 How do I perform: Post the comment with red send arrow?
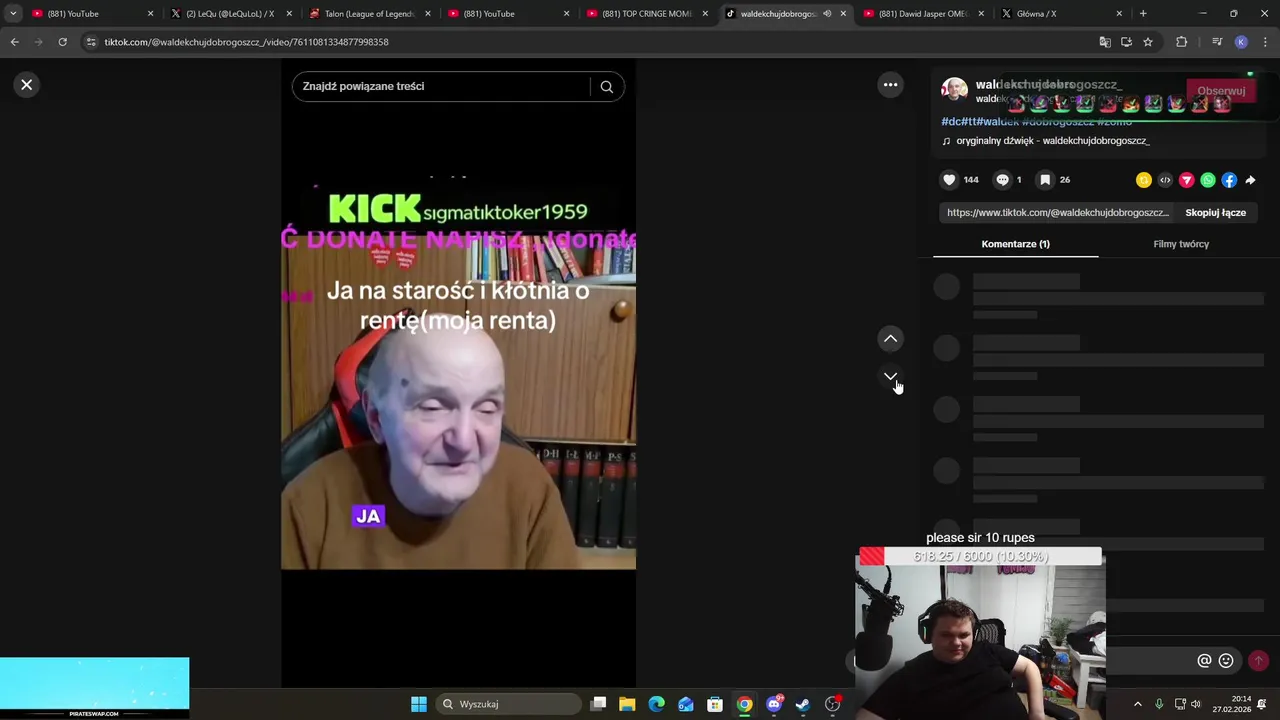(1258, 661)
